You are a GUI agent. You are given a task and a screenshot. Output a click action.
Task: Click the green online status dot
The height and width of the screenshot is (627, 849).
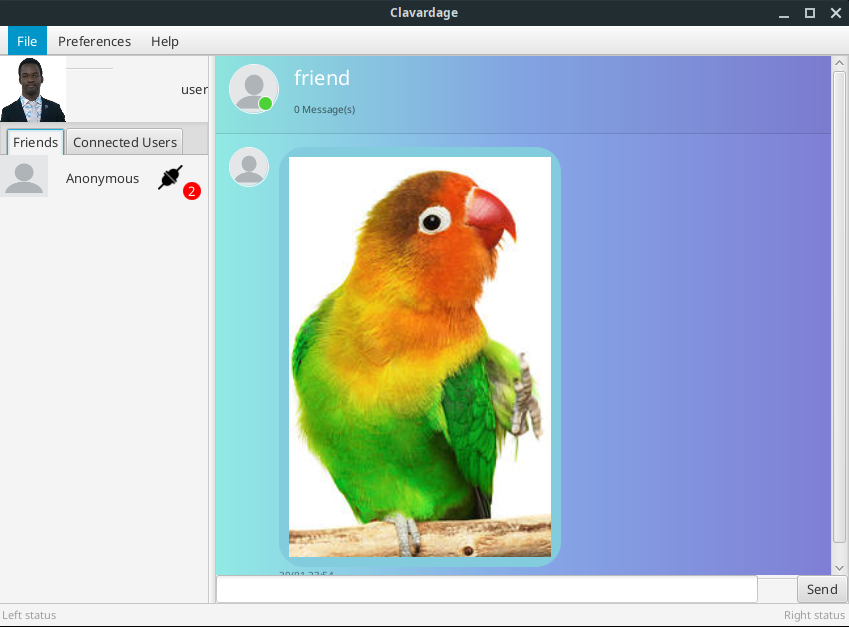pos(265,103)
